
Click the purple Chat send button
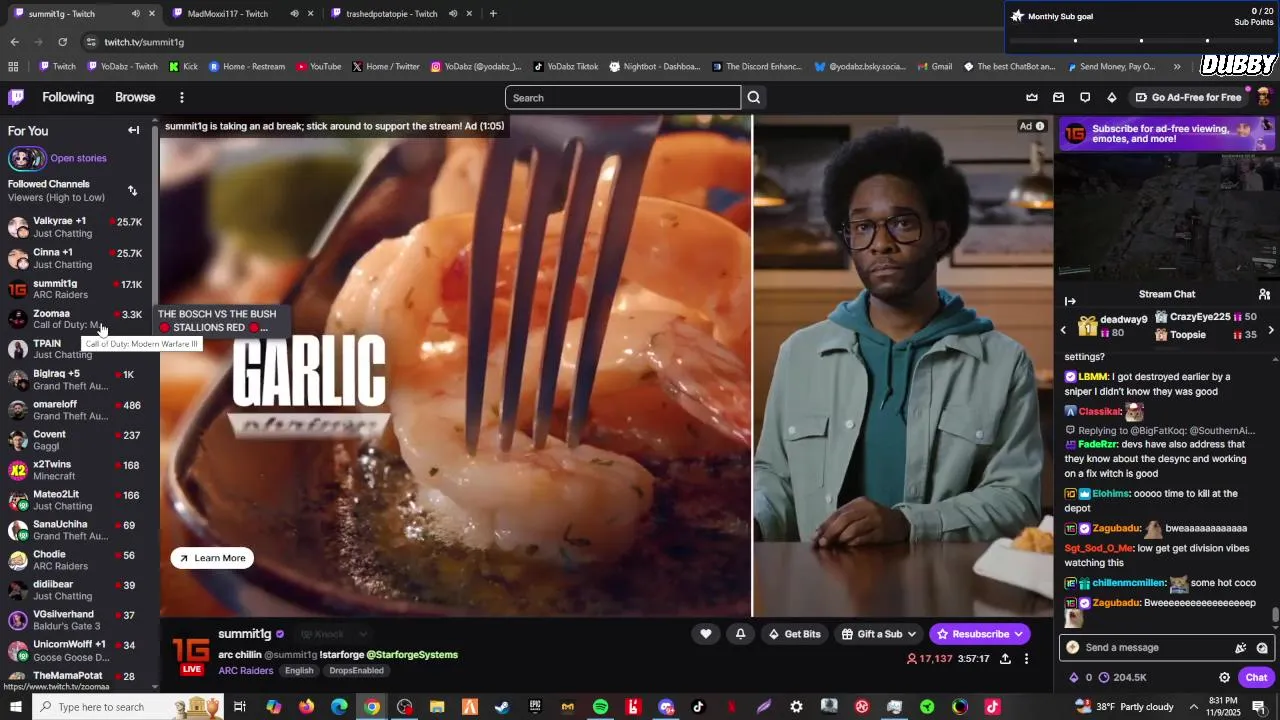pos(1256,677)
